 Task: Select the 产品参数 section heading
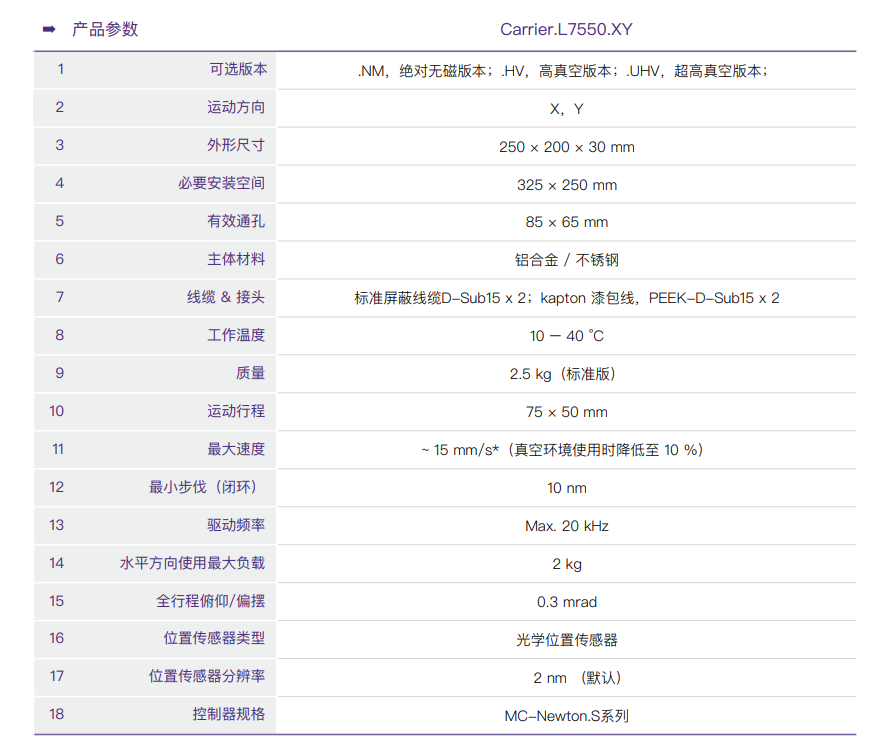[x=105, y=29]
